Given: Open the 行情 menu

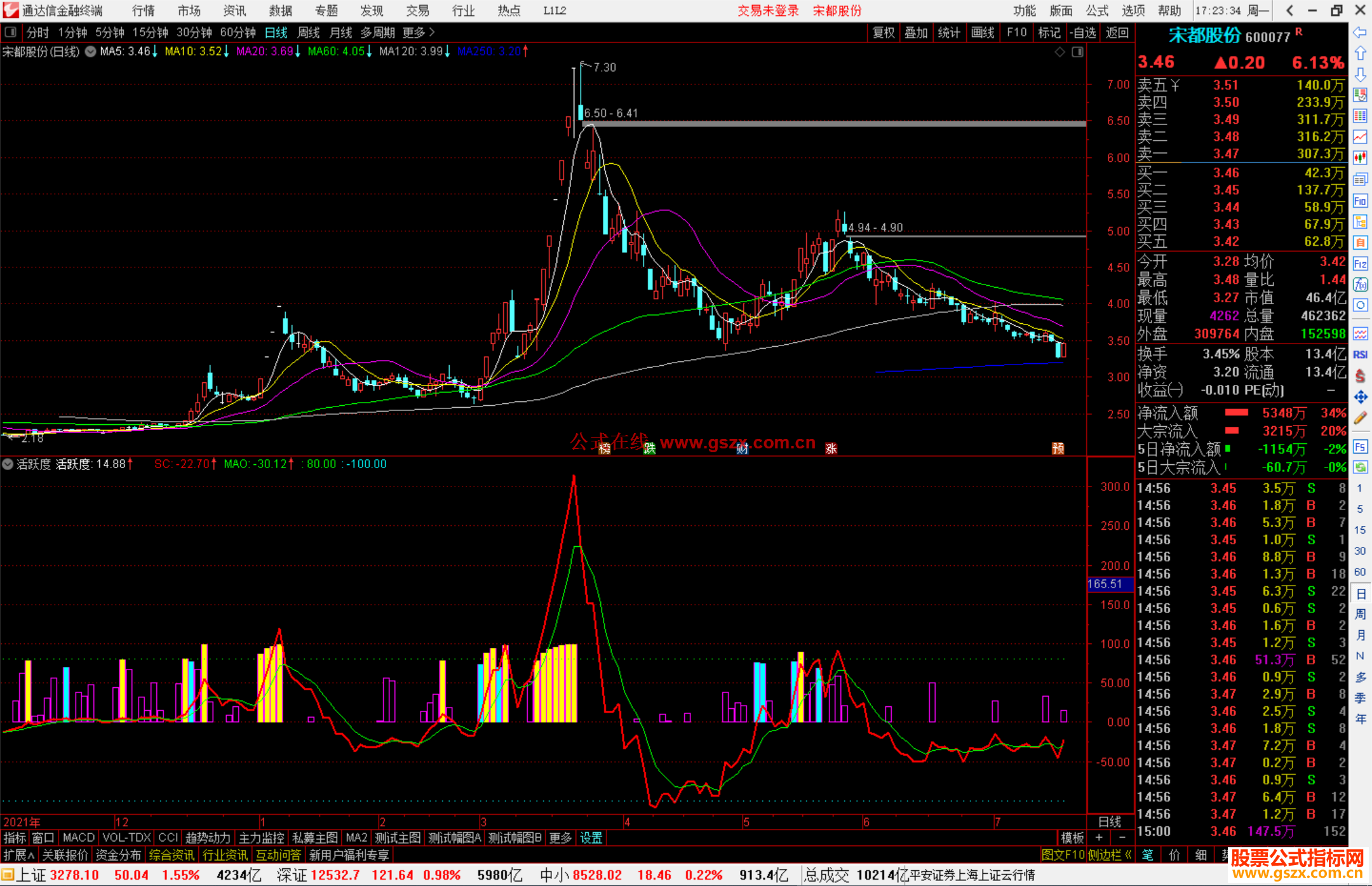Looking at the screenshot, I should [144, 11].
